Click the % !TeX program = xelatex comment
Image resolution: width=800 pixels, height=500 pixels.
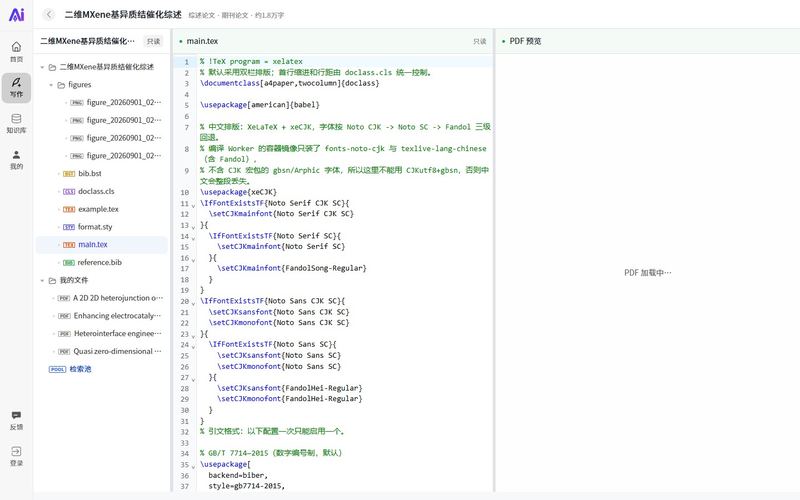click(251, 62)
